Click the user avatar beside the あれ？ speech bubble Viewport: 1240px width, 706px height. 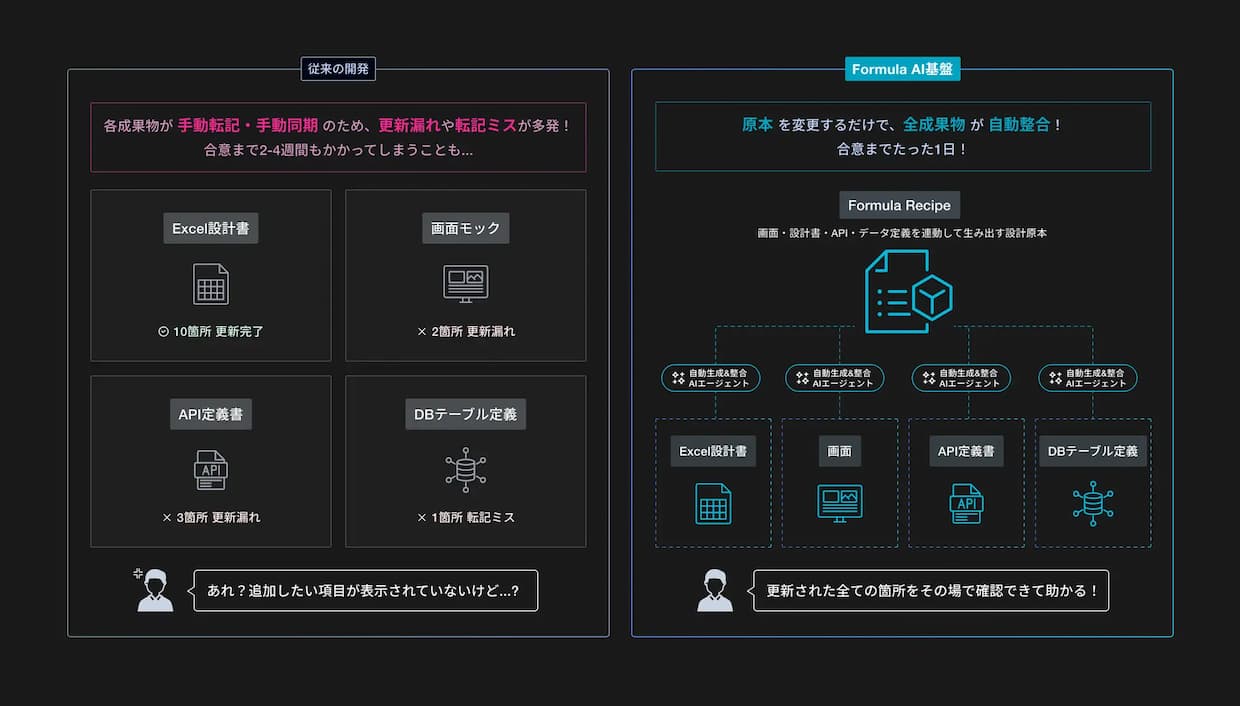point(154,590)
